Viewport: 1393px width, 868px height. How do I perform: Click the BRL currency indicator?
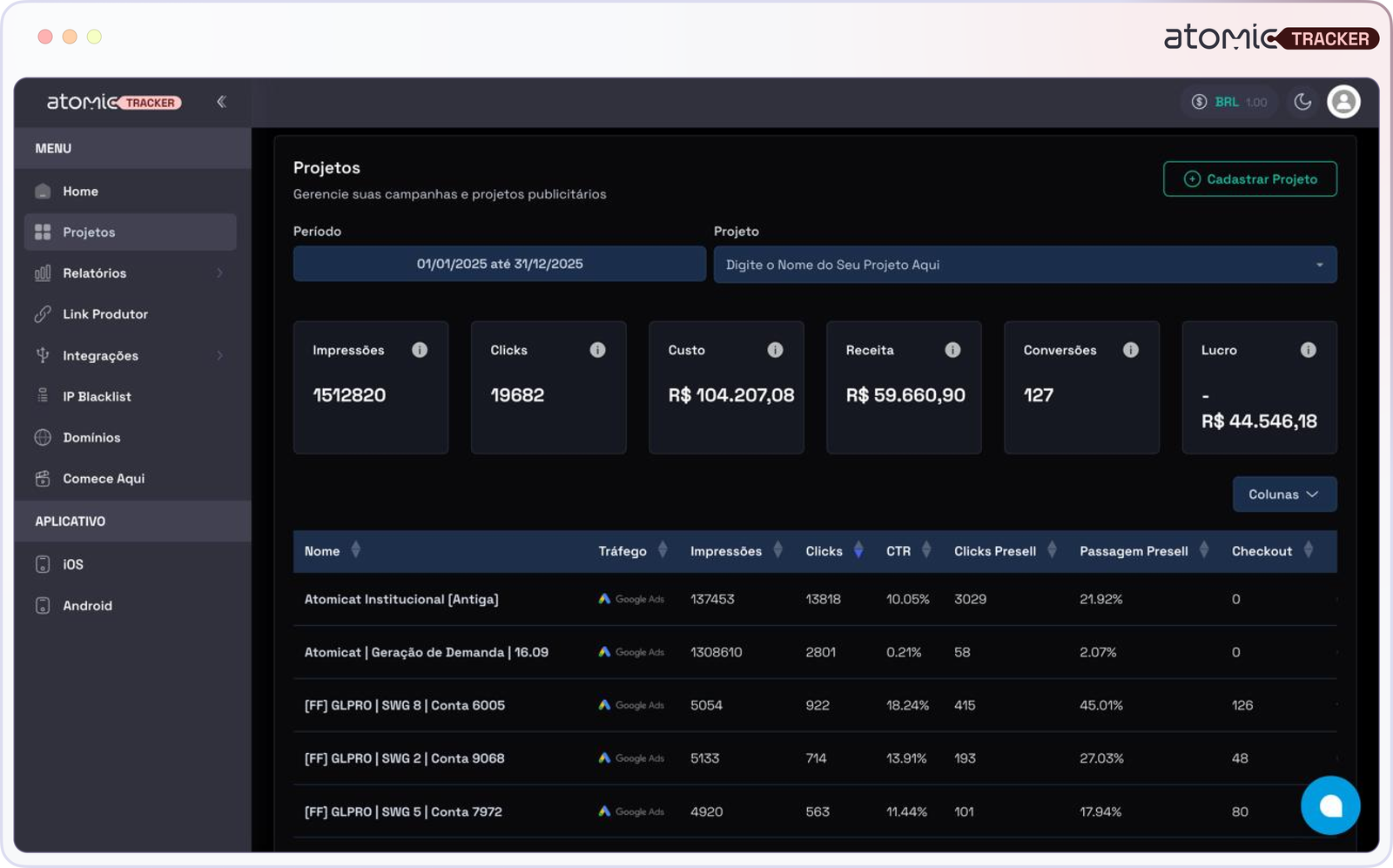click(1228, 102)
